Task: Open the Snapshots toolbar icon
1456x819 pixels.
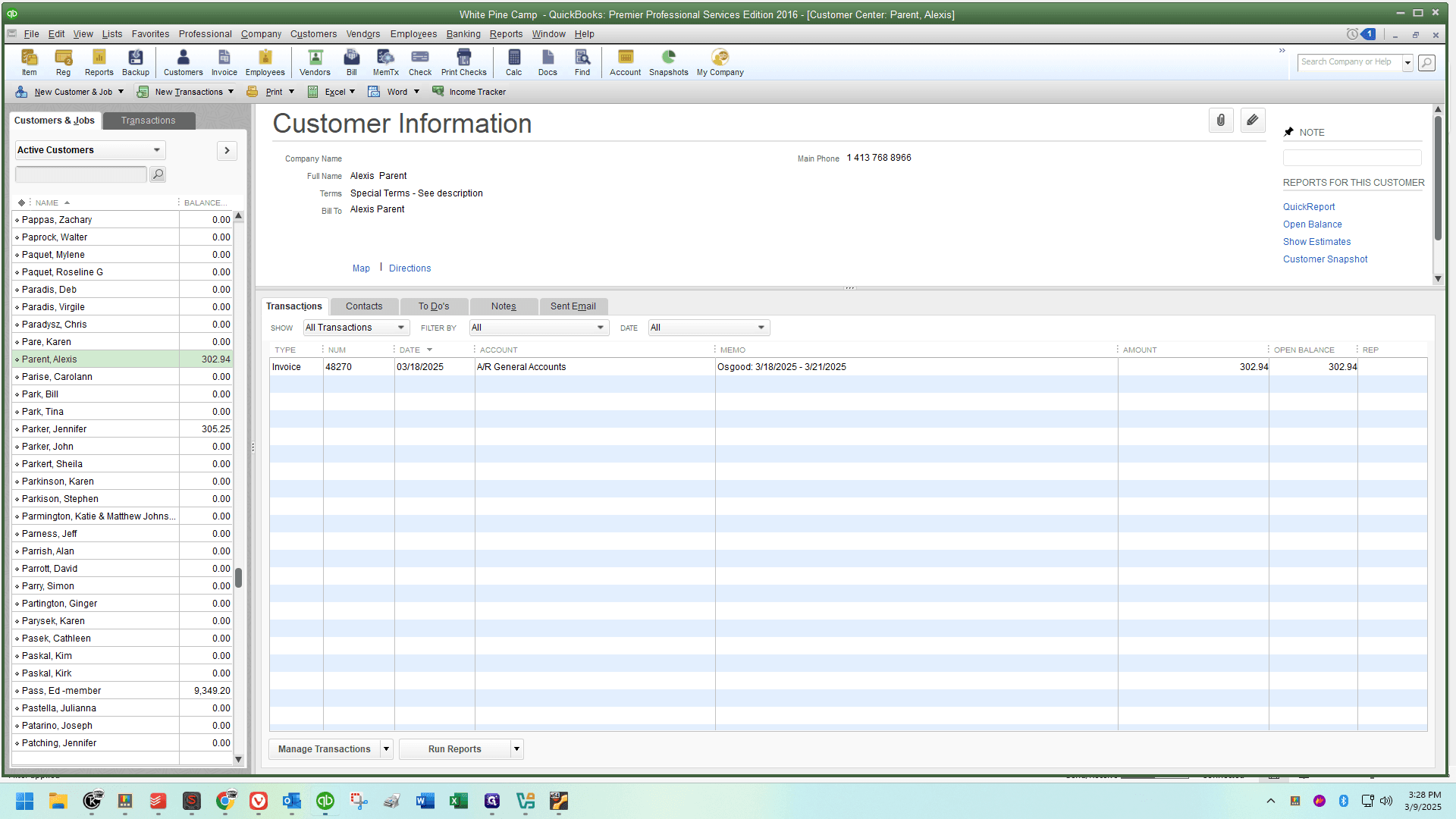Action: [x=668, y=62]
